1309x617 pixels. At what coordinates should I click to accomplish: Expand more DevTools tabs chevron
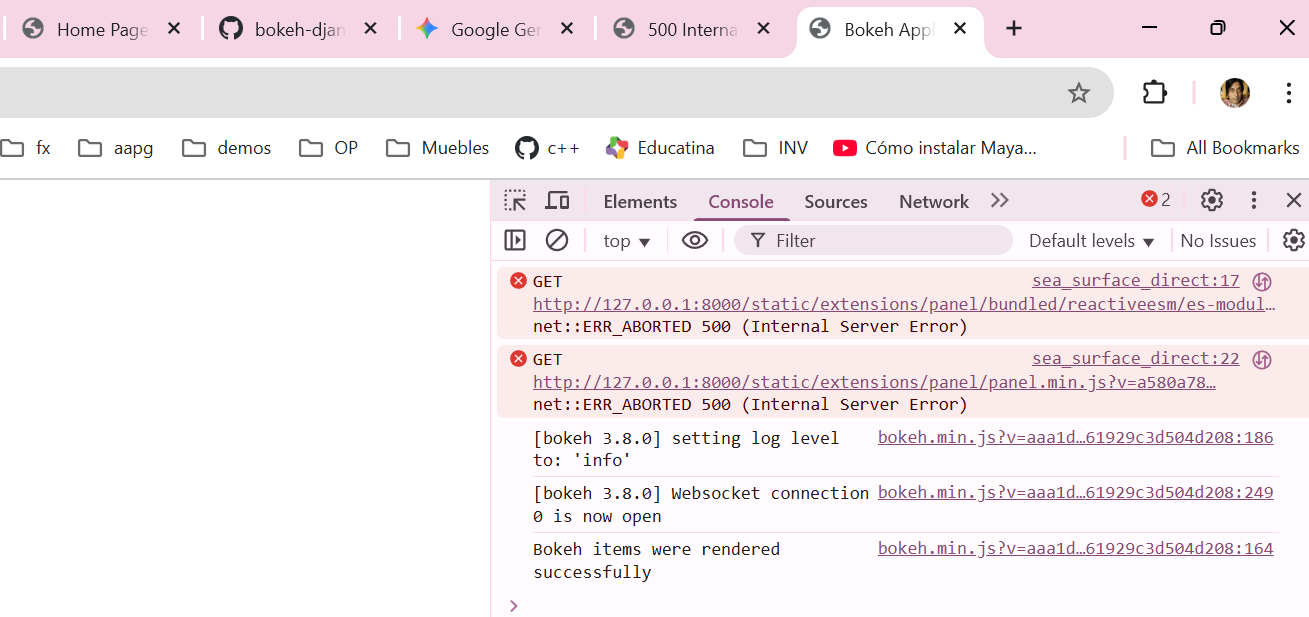[x=999, y=201]
